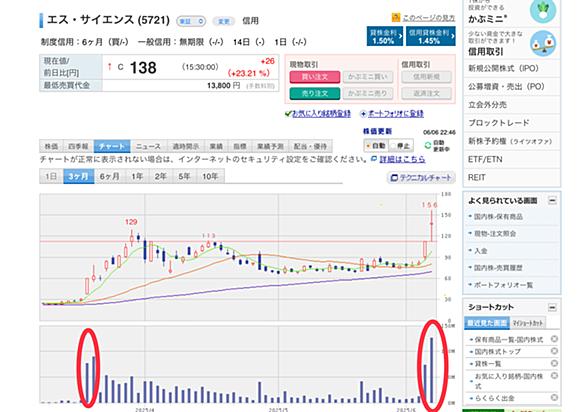Open the 貸株金利 1.50% banner
586x412 pixels.
(x=385, y=36)
